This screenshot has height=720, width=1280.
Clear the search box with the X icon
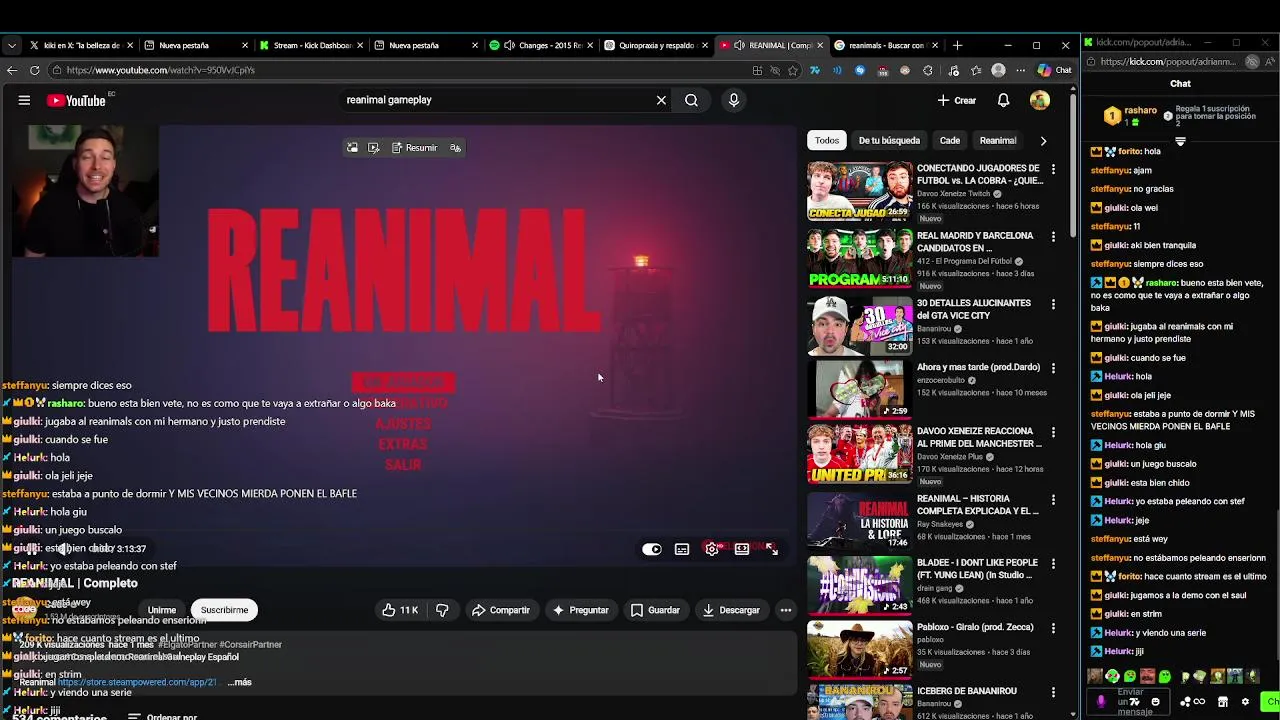coord(661,100)
